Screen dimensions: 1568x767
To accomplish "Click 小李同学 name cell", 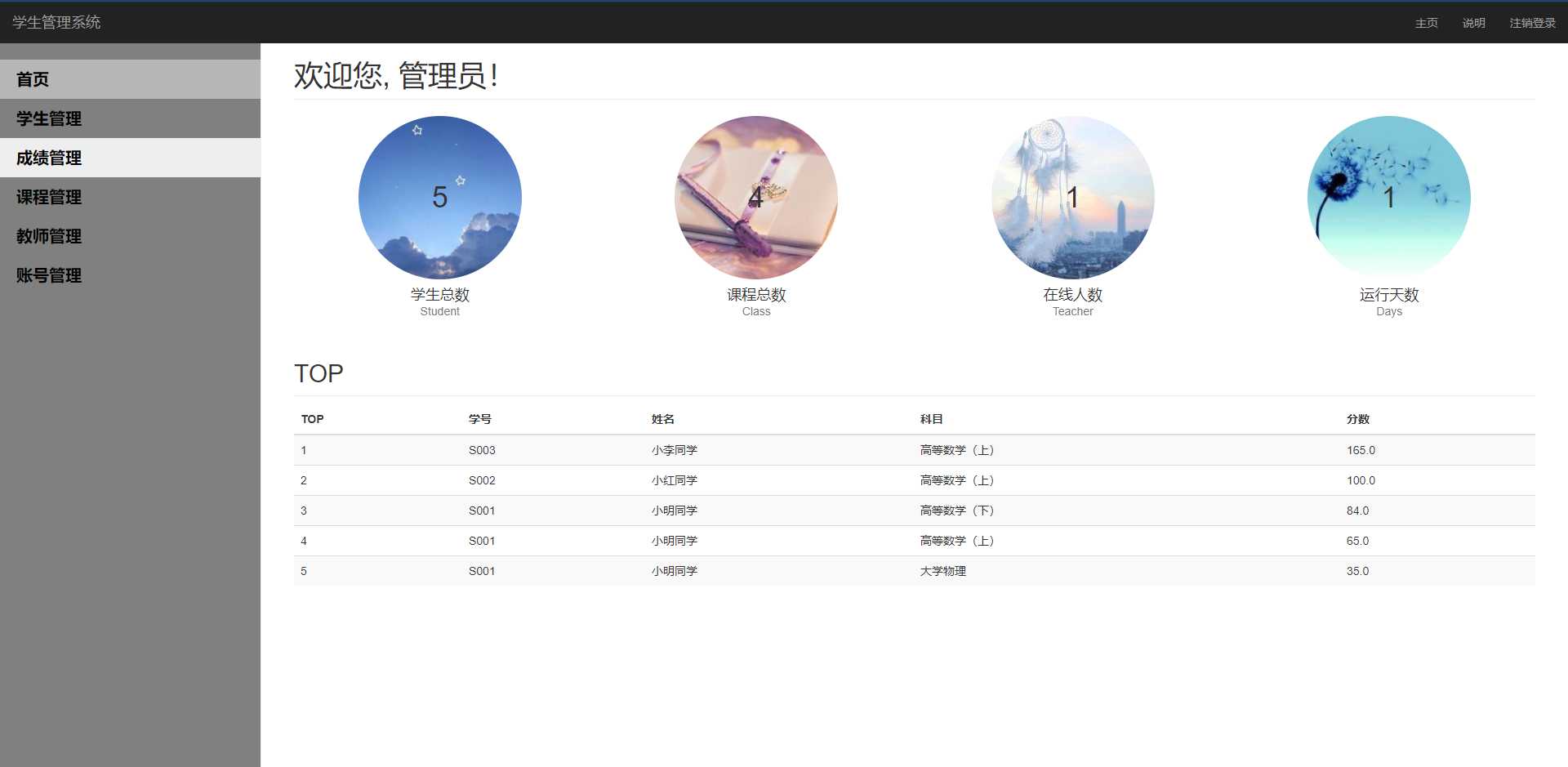I will coord(675,450).
